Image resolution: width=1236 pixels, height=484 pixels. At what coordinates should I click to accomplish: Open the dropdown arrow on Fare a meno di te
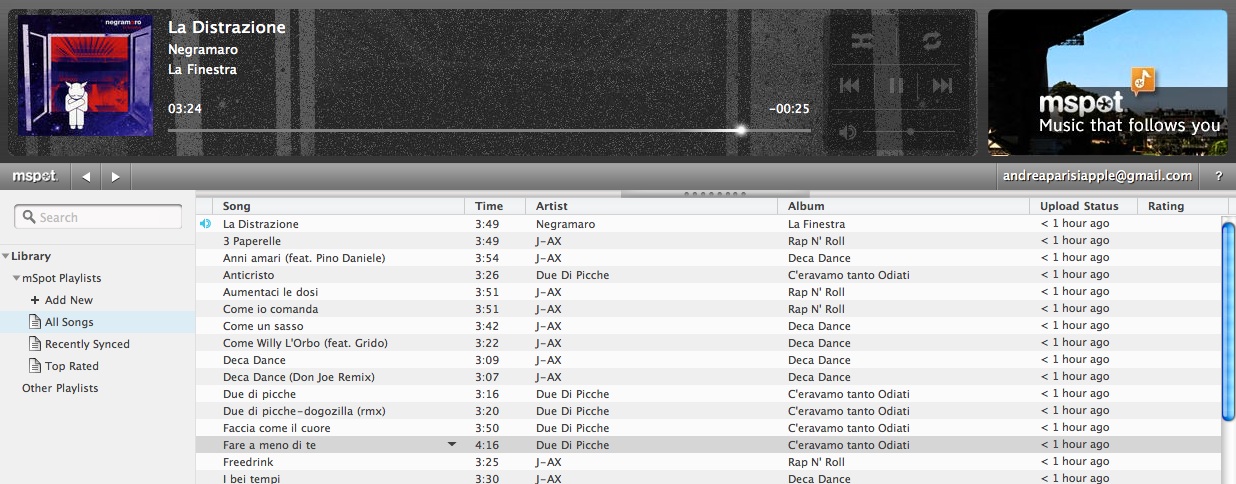pos(452,444)
